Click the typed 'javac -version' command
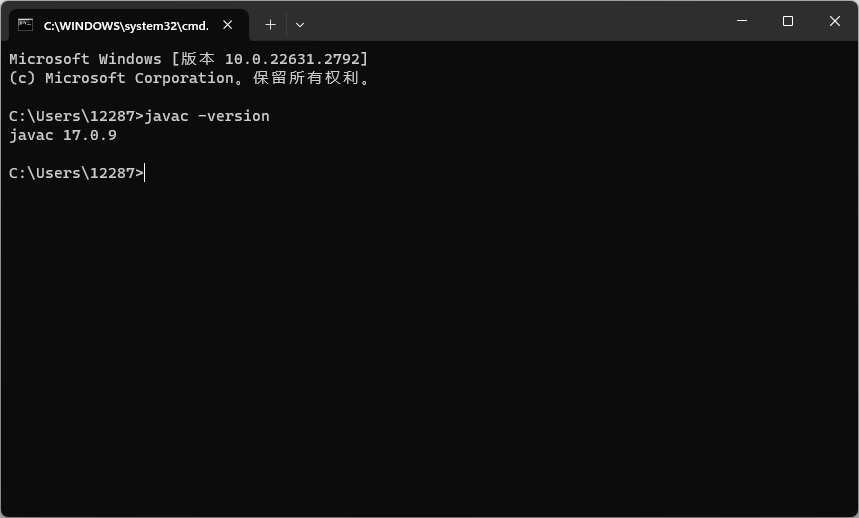The width and height of the screenshot is (859, 518). 207,116
